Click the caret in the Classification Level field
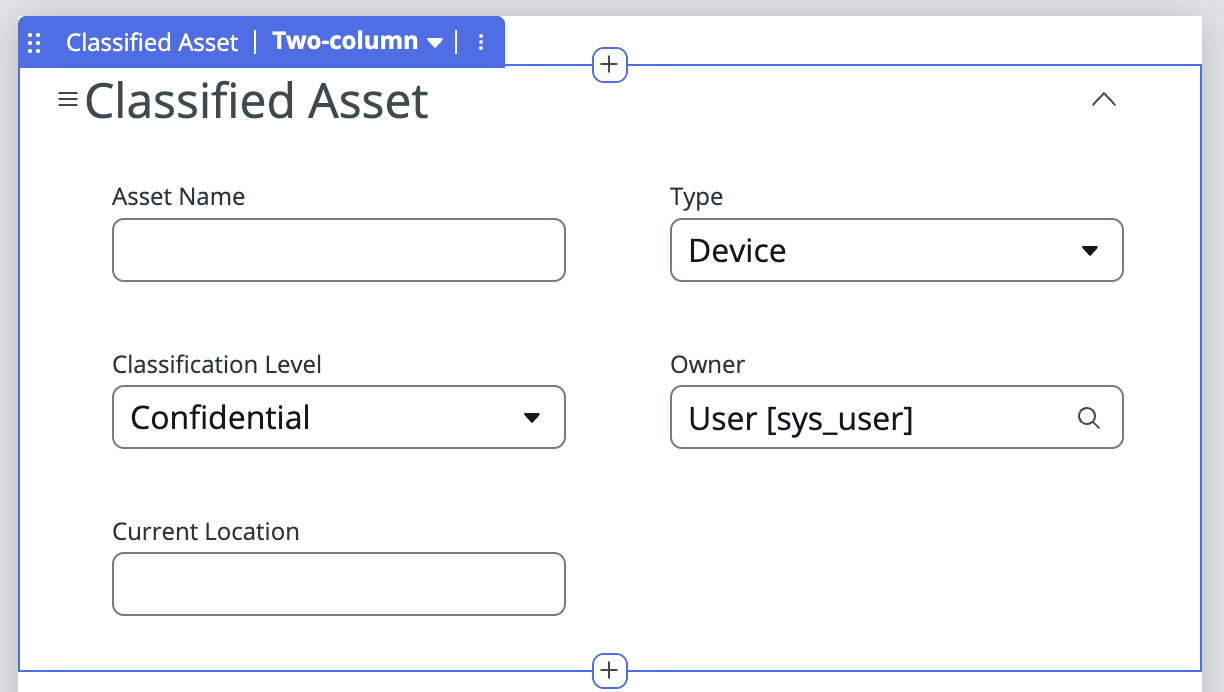 [531, 417]
